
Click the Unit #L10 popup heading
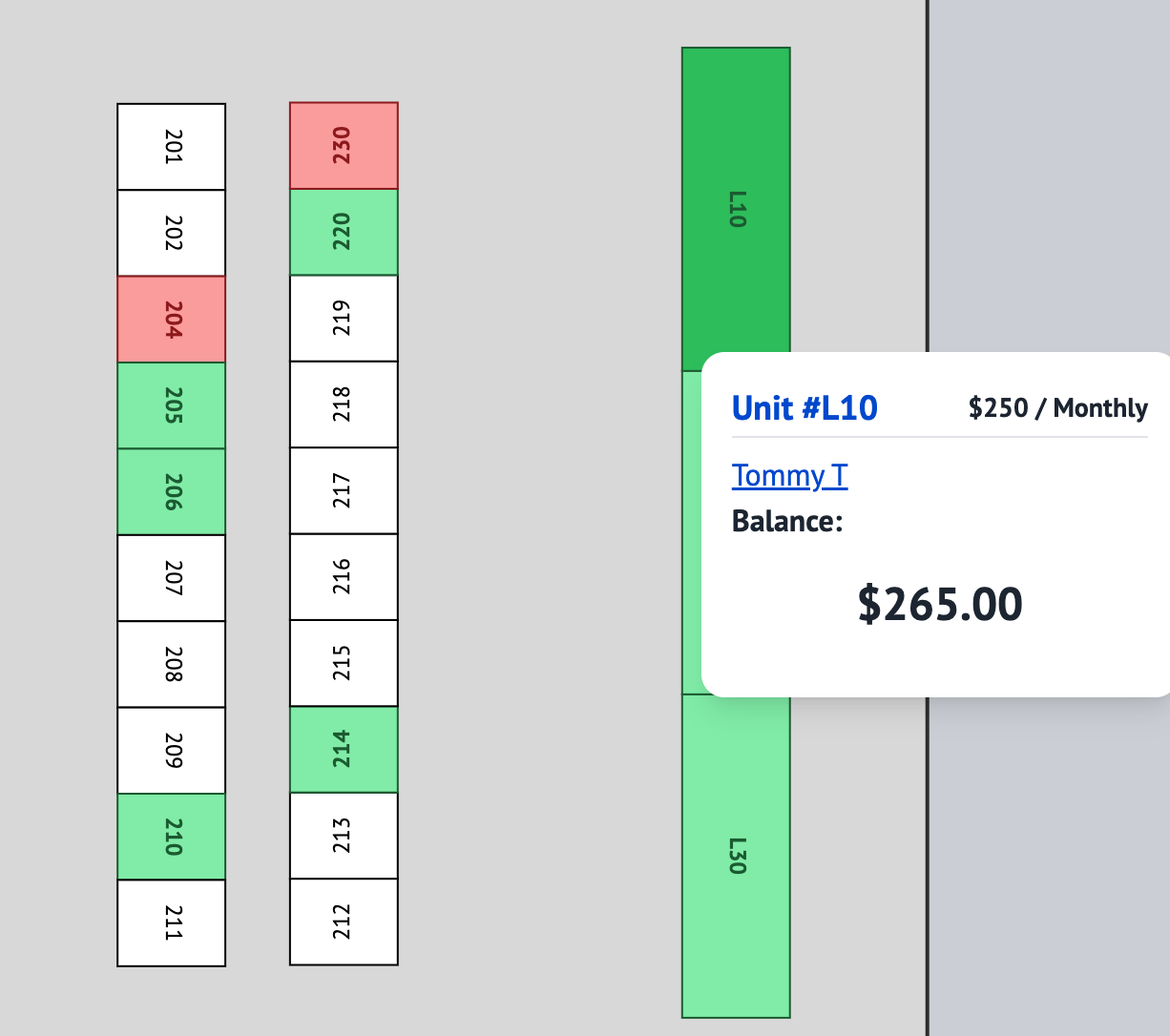click(804, 408)
